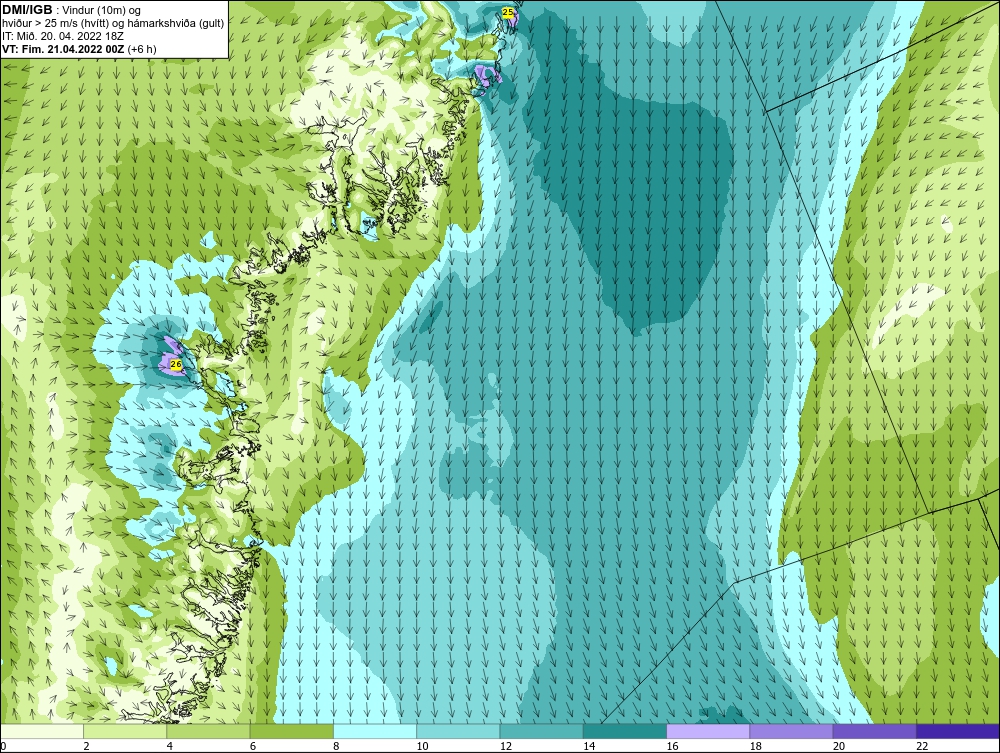1000x753 pixels.
Task: Pick the 12–14 m/s teal swatch
Action: pyautogui.click(x=541, y=731)
